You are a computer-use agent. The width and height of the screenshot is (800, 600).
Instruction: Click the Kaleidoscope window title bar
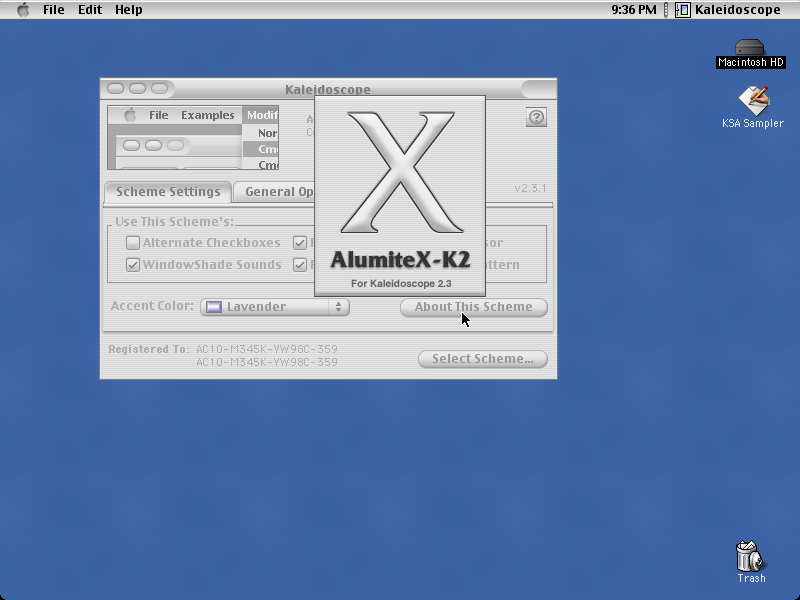click(328, 89)
